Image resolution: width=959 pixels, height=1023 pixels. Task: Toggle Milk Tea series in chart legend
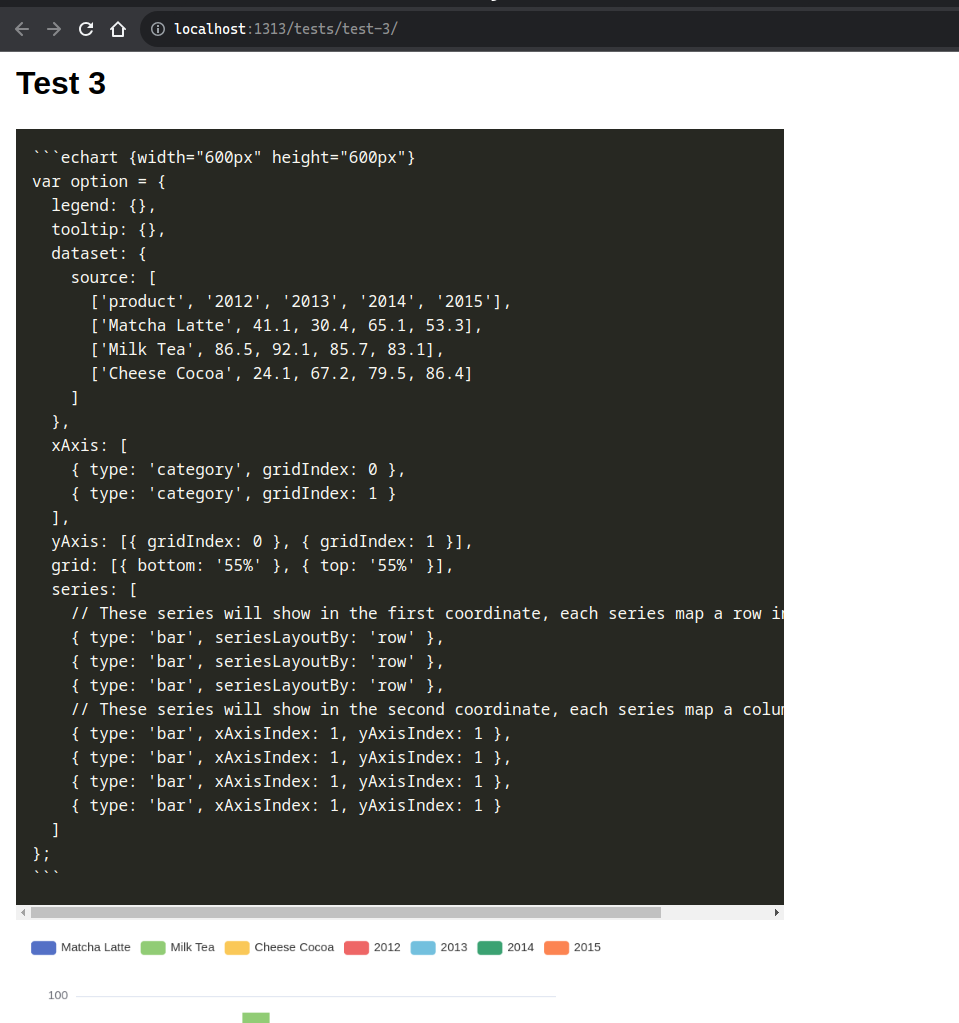point(177,947)
